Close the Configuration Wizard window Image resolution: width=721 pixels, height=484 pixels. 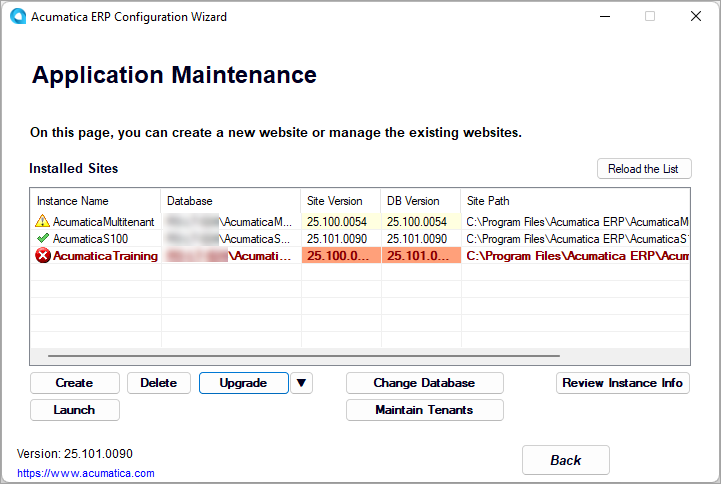[696, 16]
